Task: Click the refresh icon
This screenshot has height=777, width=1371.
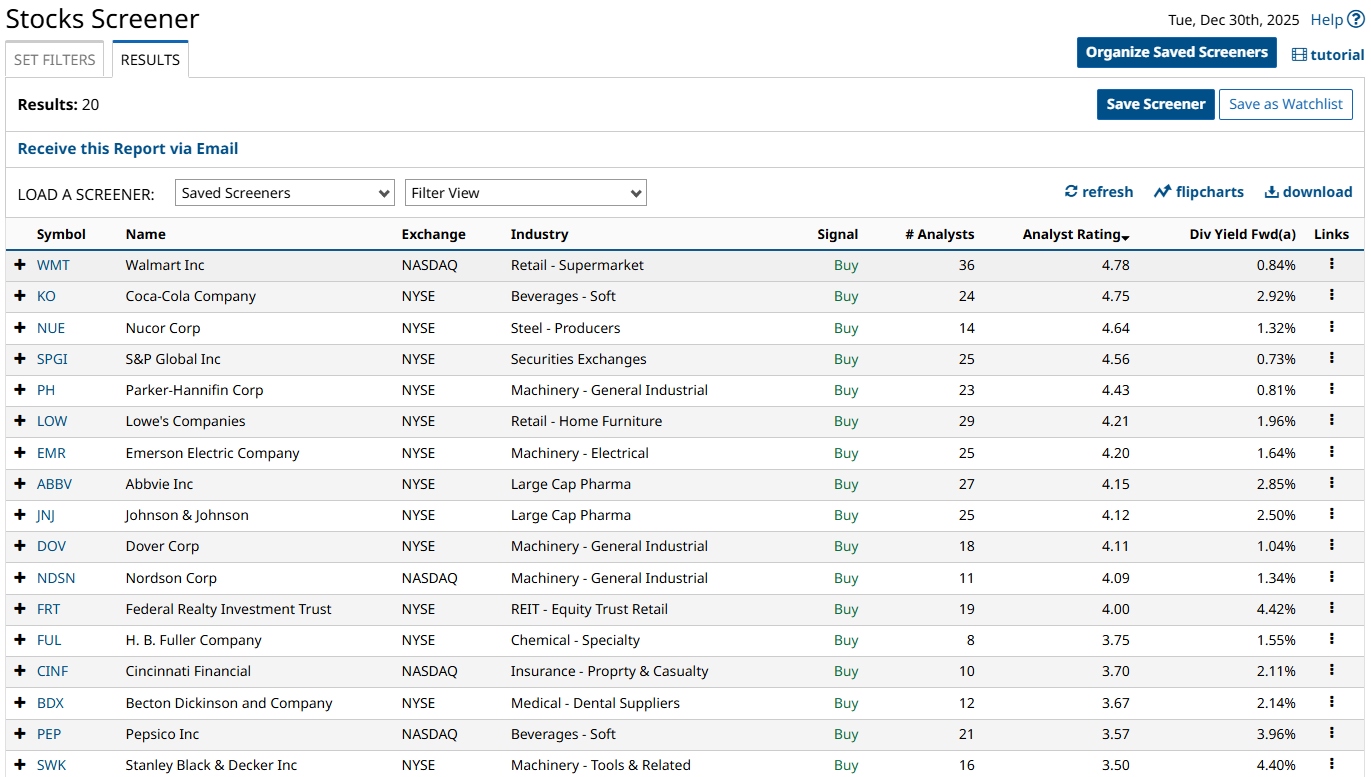Action: pos(1071,192)
